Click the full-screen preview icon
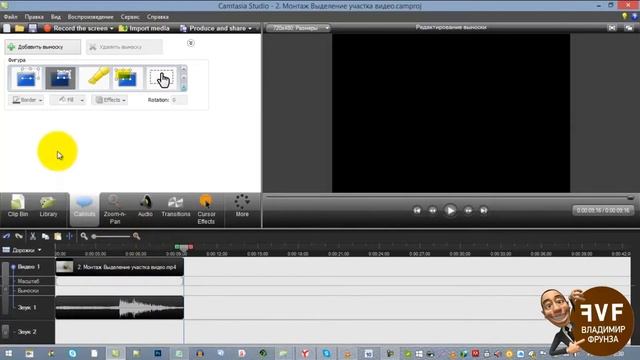 (612, 28)
